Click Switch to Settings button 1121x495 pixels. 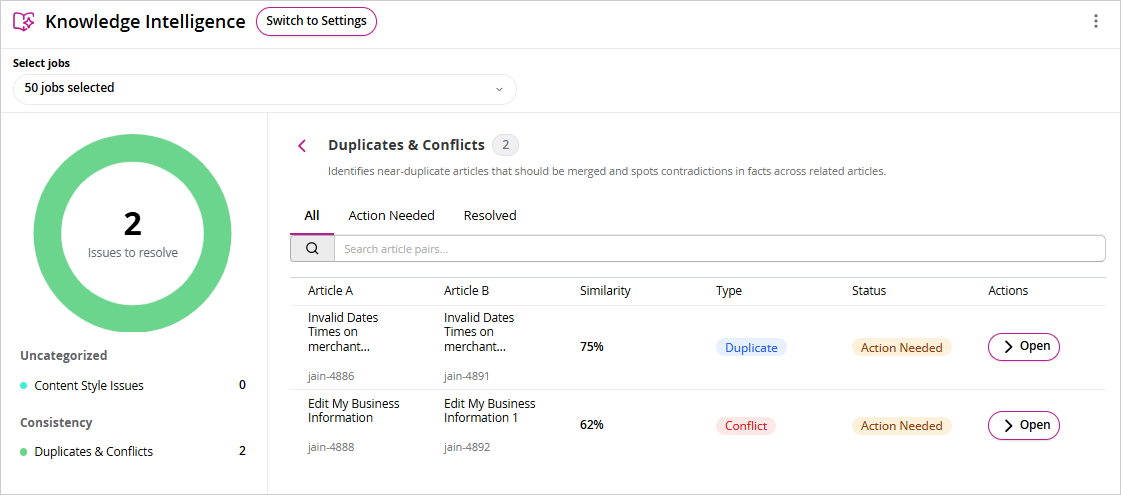click(316, 21)
